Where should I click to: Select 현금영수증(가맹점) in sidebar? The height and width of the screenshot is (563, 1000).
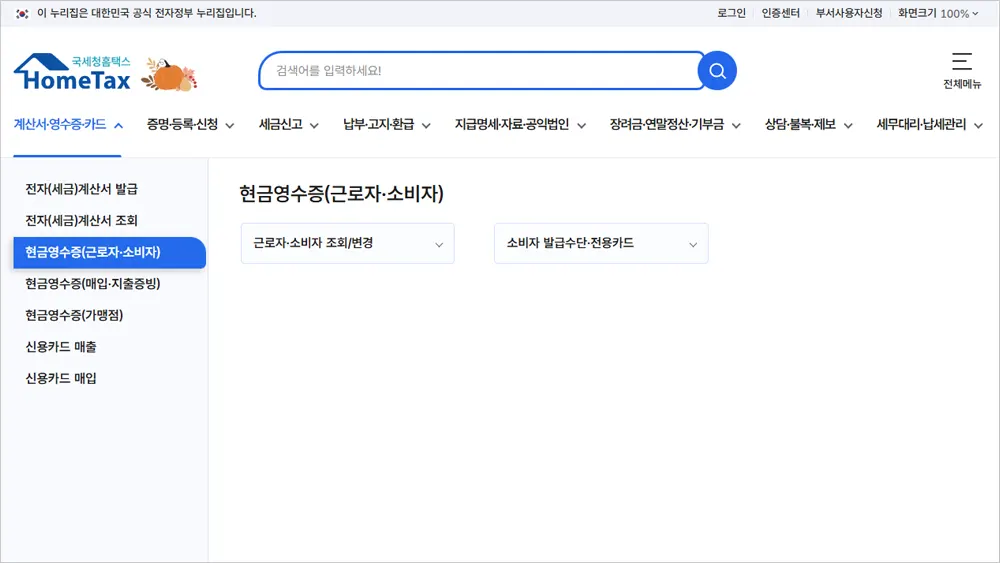point(74,315)
